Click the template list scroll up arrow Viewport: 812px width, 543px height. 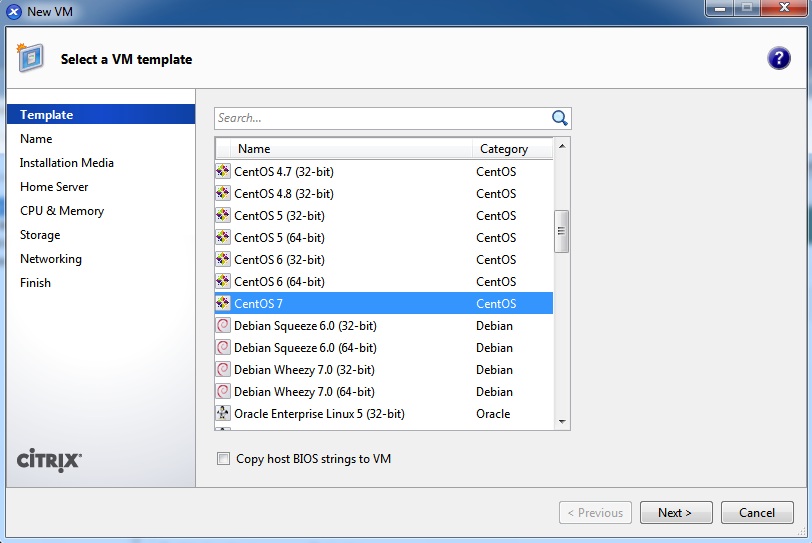pyautogui.click(x=562, y=146)
